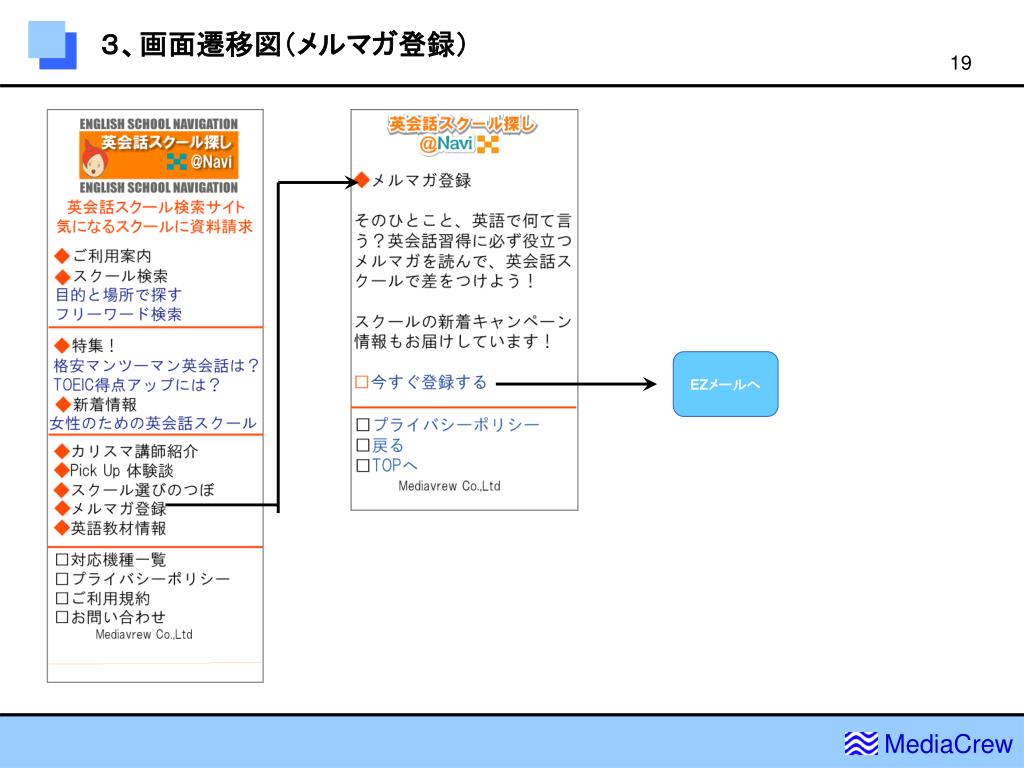The image size is (1024, 768).
Task: Open スクール選びのつぼ menu item
Action: (135, 490)
